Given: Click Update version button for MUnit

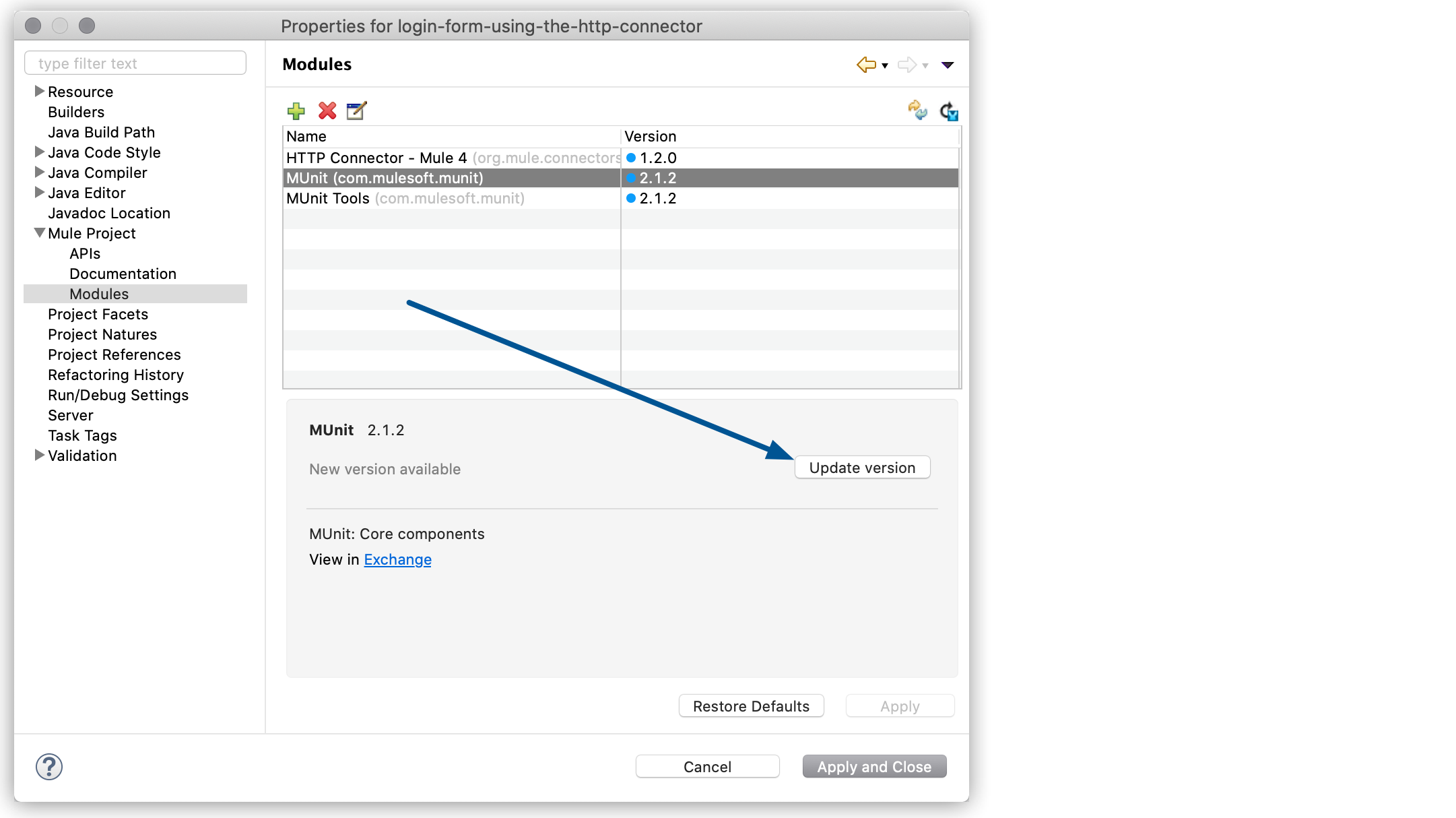Looking at the screenshot, I should click(862, 468).
